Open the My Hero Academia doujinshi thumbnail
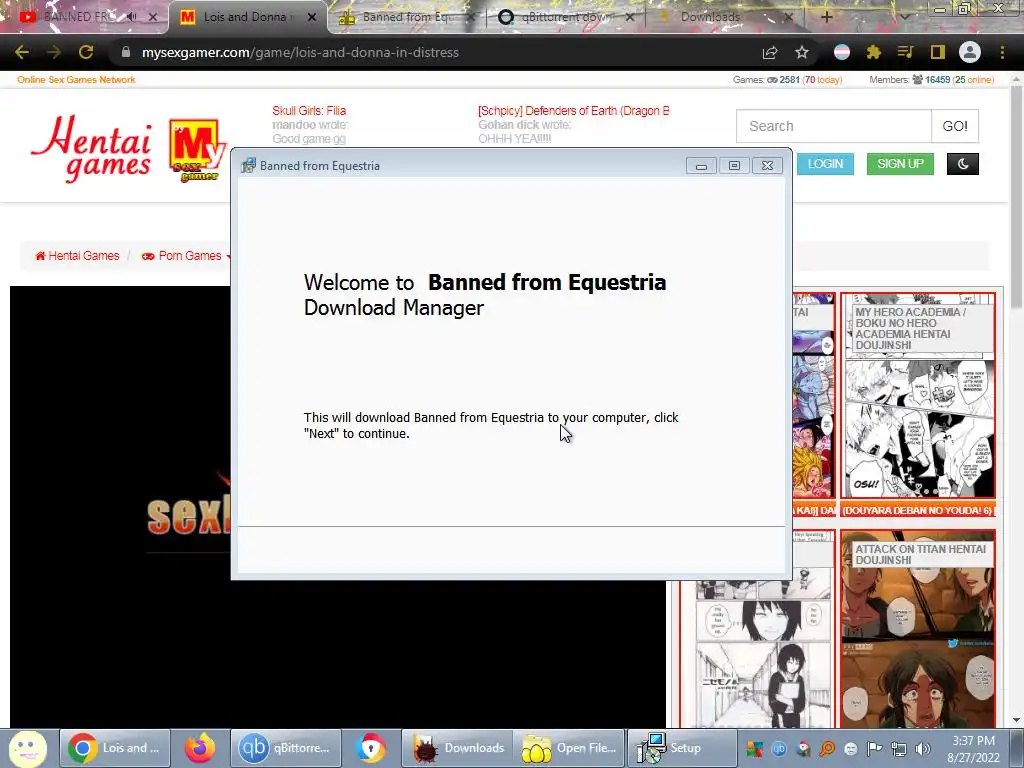This screenshot has width=1024, height=768. click(918, 396)
